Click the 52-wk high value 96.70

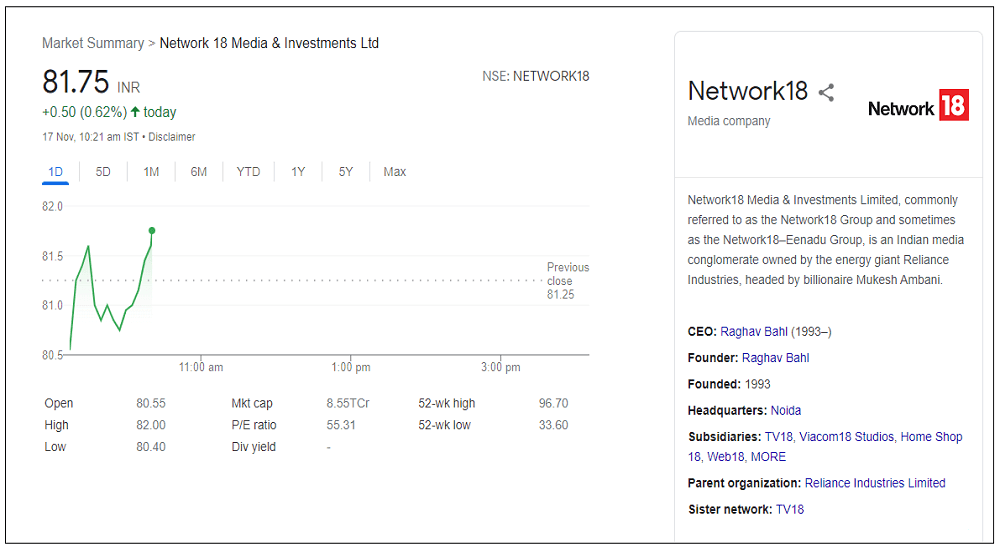[x=553, y=403]
